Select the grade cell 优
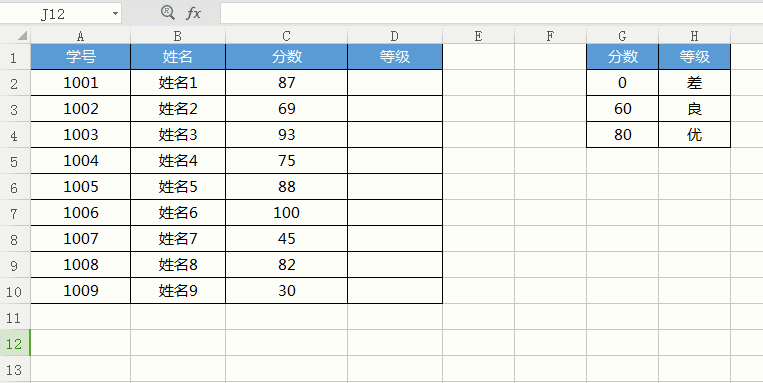The image size is (763, 383). click(x=694, y=135)
